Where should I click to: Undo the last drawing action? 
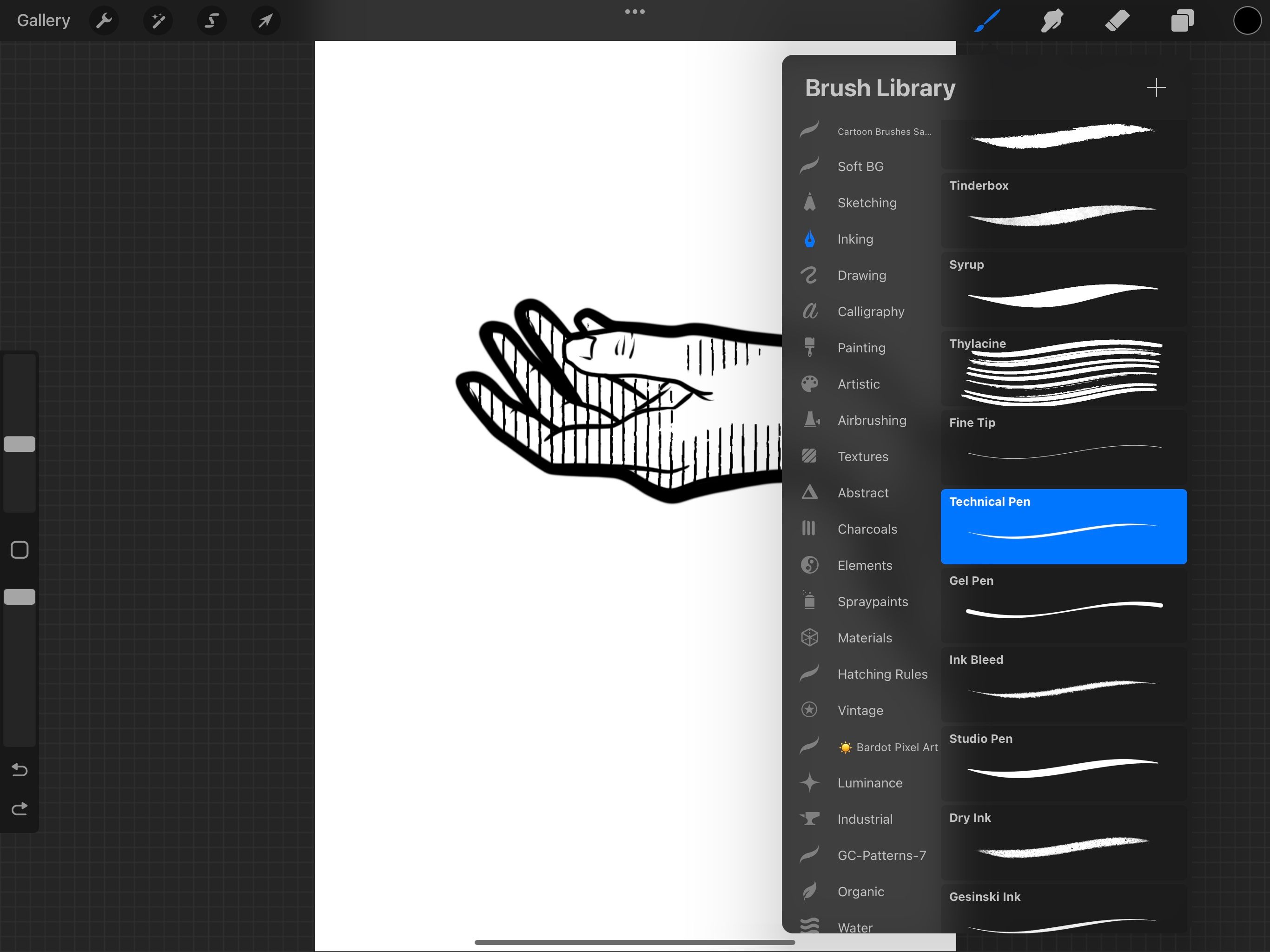point(19,769)
